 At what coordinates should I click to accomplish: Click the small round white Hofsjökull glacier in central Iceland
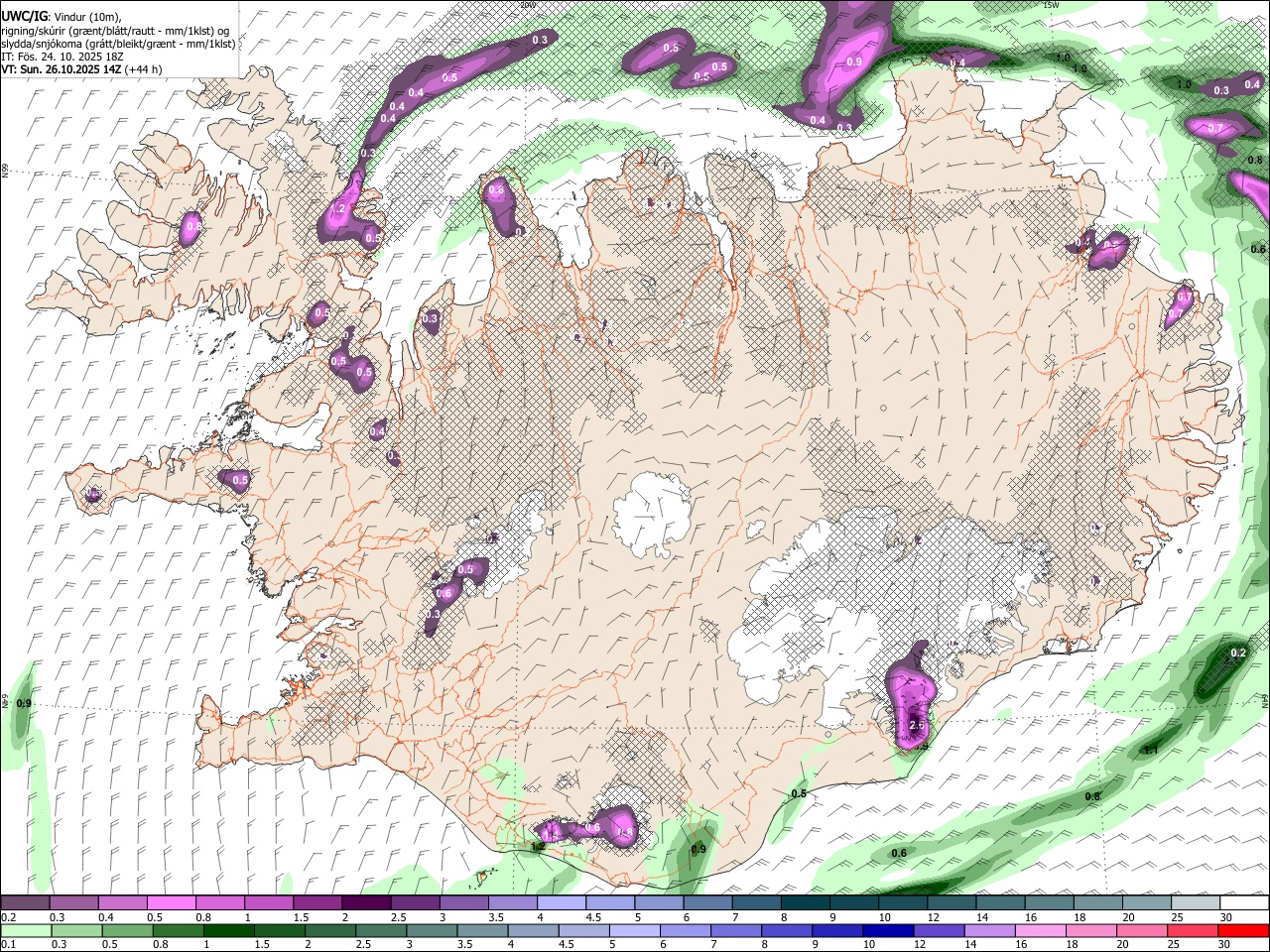coord(653,514)
